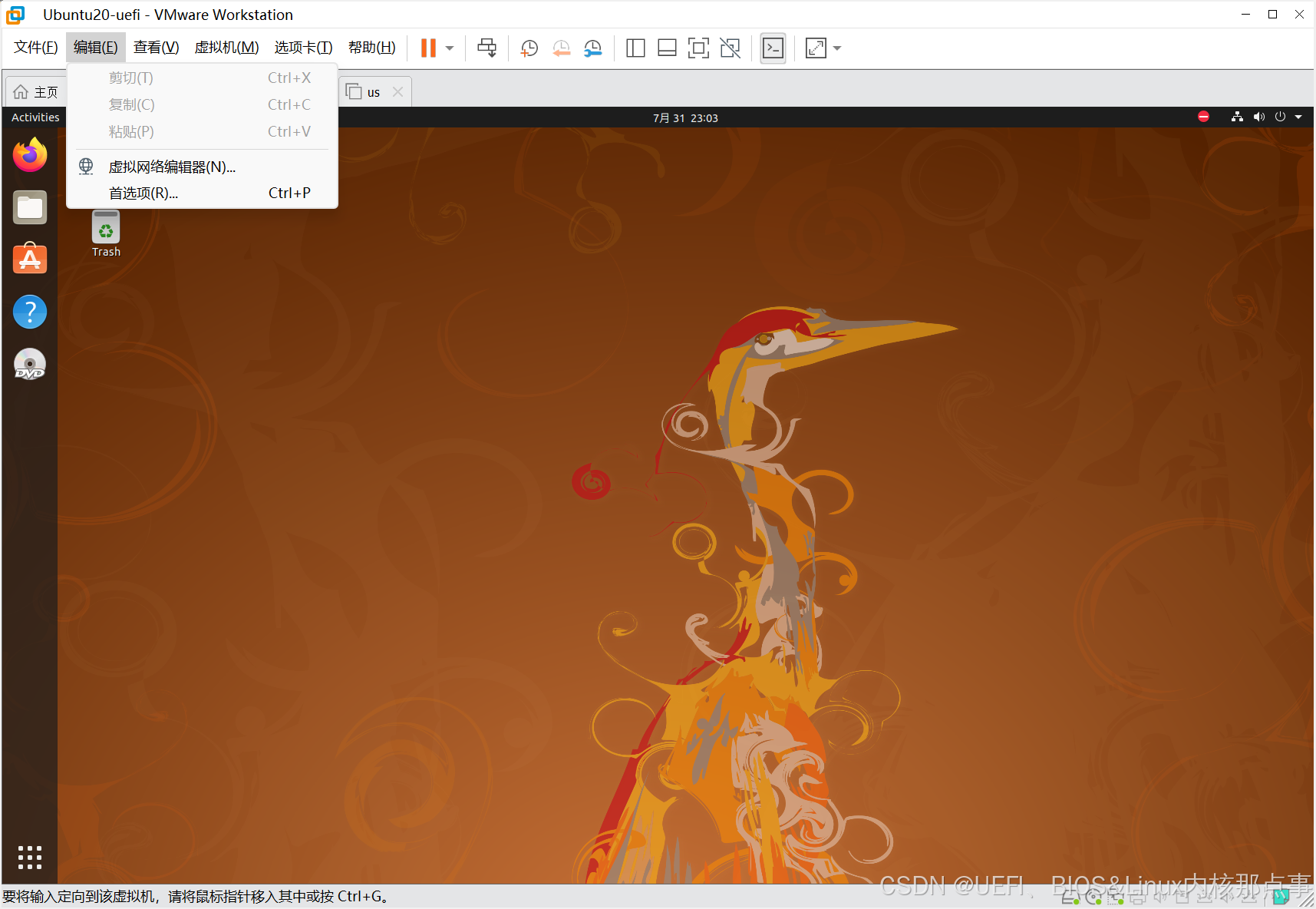This screenshot has height=909, width=1316.
Task: Open Firefox from the Ubuntu dock
Action: (x=29, y=154)
